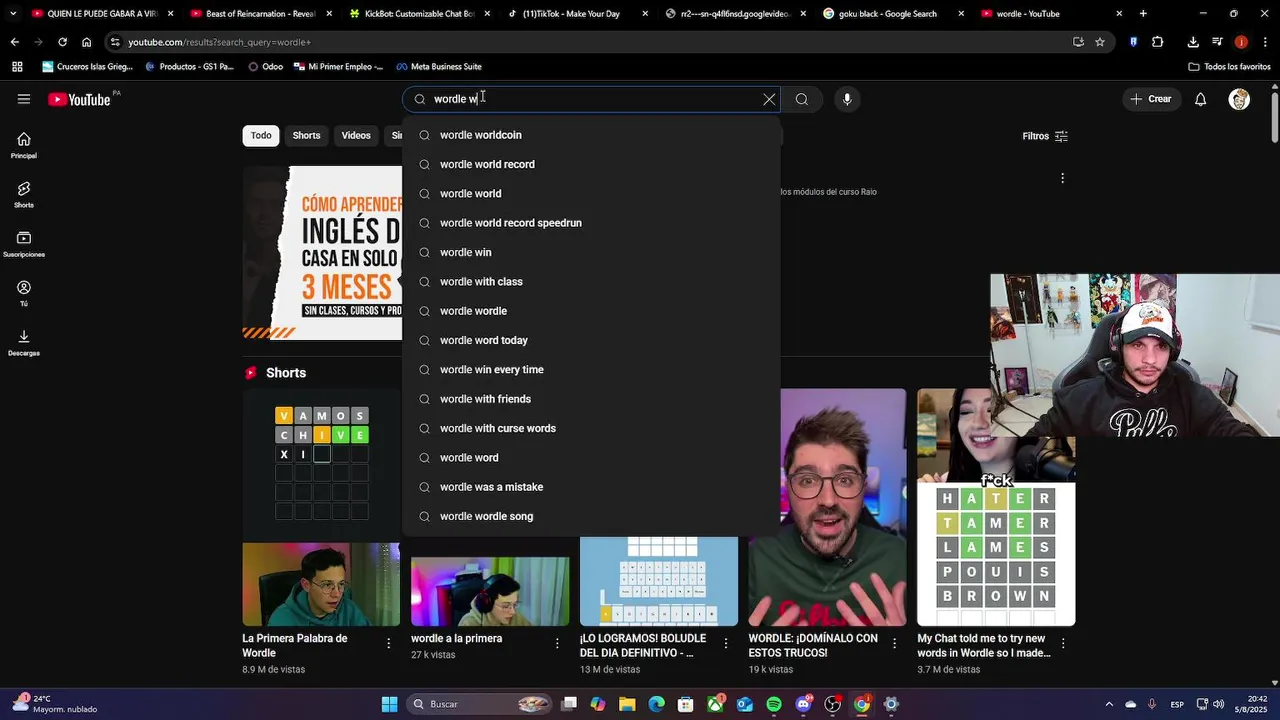Open the Tú section in sidebar
This screenshot has height=720, width=1280.
click(24, 294)
